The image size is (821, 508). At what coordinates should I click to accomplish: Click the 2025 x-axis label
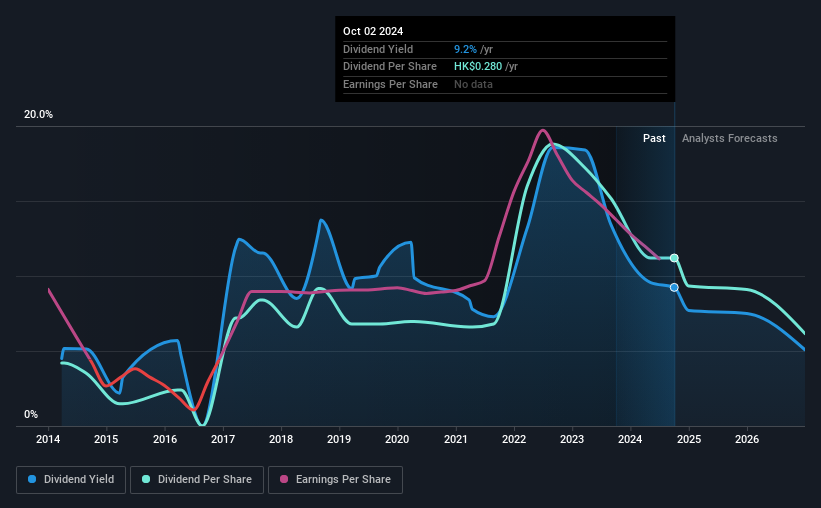point(689,439)
